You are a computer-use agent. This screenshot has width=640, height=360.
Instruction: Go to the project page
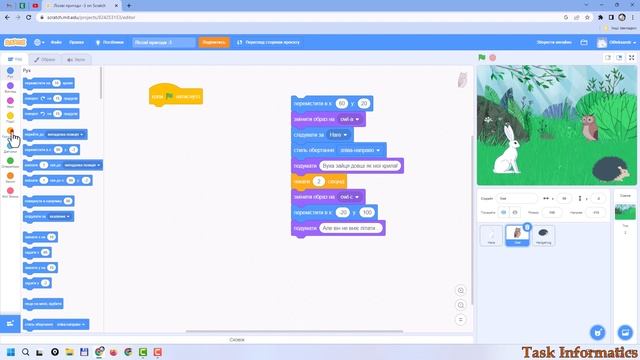click(268, 42)
